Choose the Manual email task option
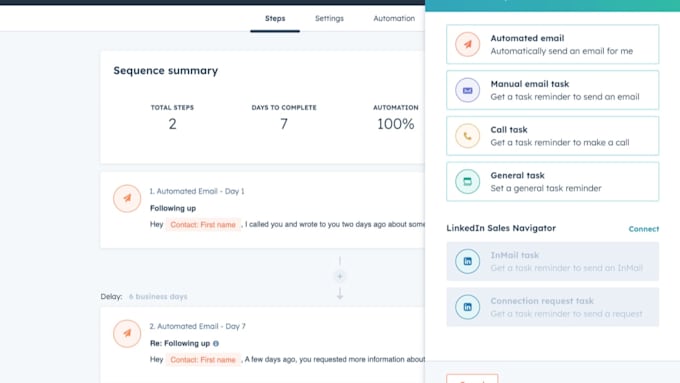The width and height of the screenshot is (680, 383). (x=552, y=90)
